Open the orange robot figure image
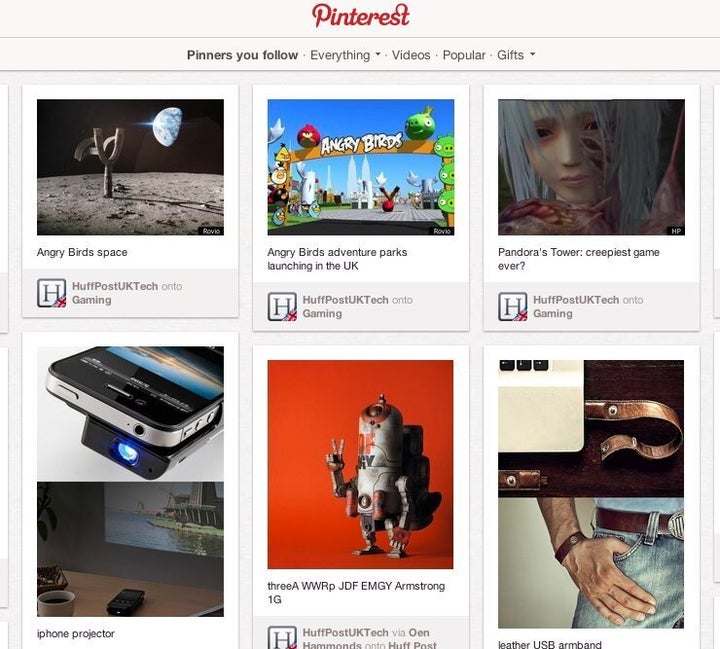This screenshot has width=720, height=649. [x=360, y=464]
